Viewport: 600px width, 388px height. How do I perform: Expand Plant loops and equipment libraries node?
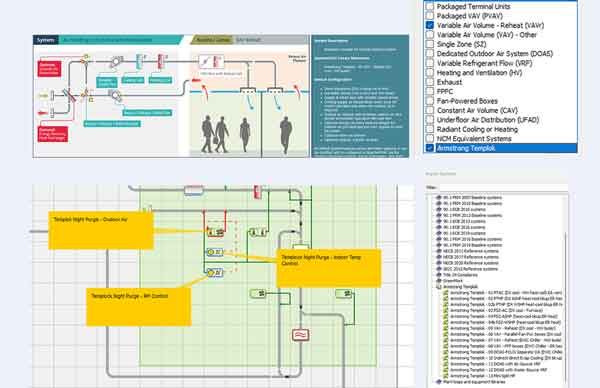(439, 382)
